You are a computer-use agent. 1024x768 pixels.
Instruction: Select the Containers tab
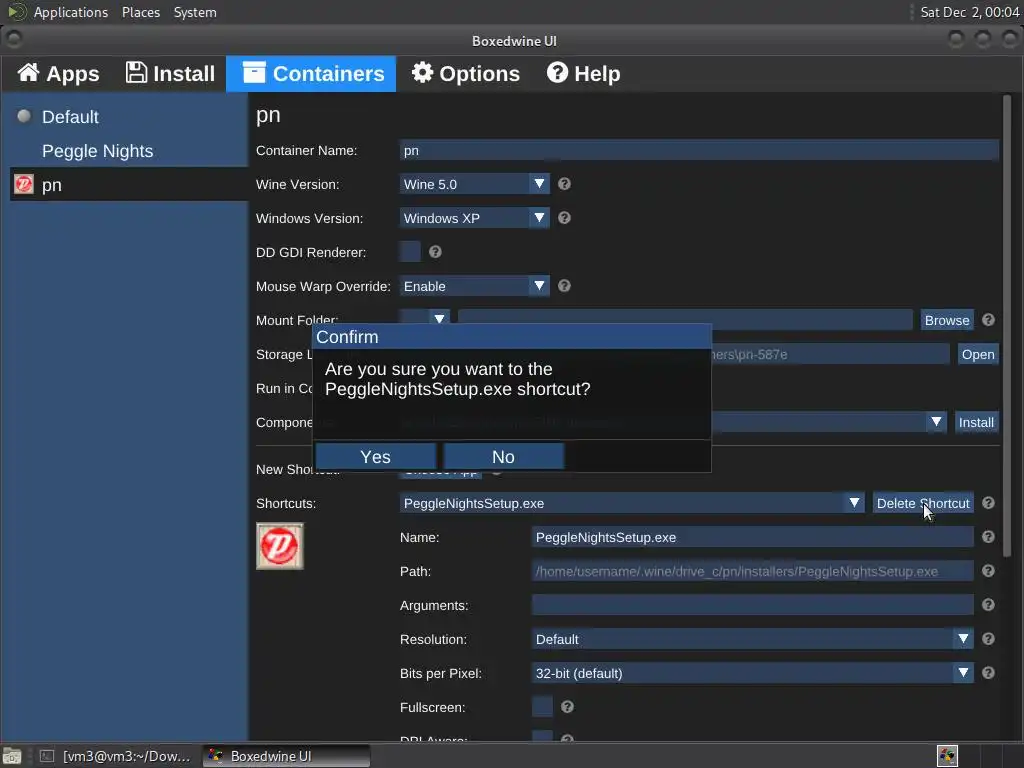311,74
